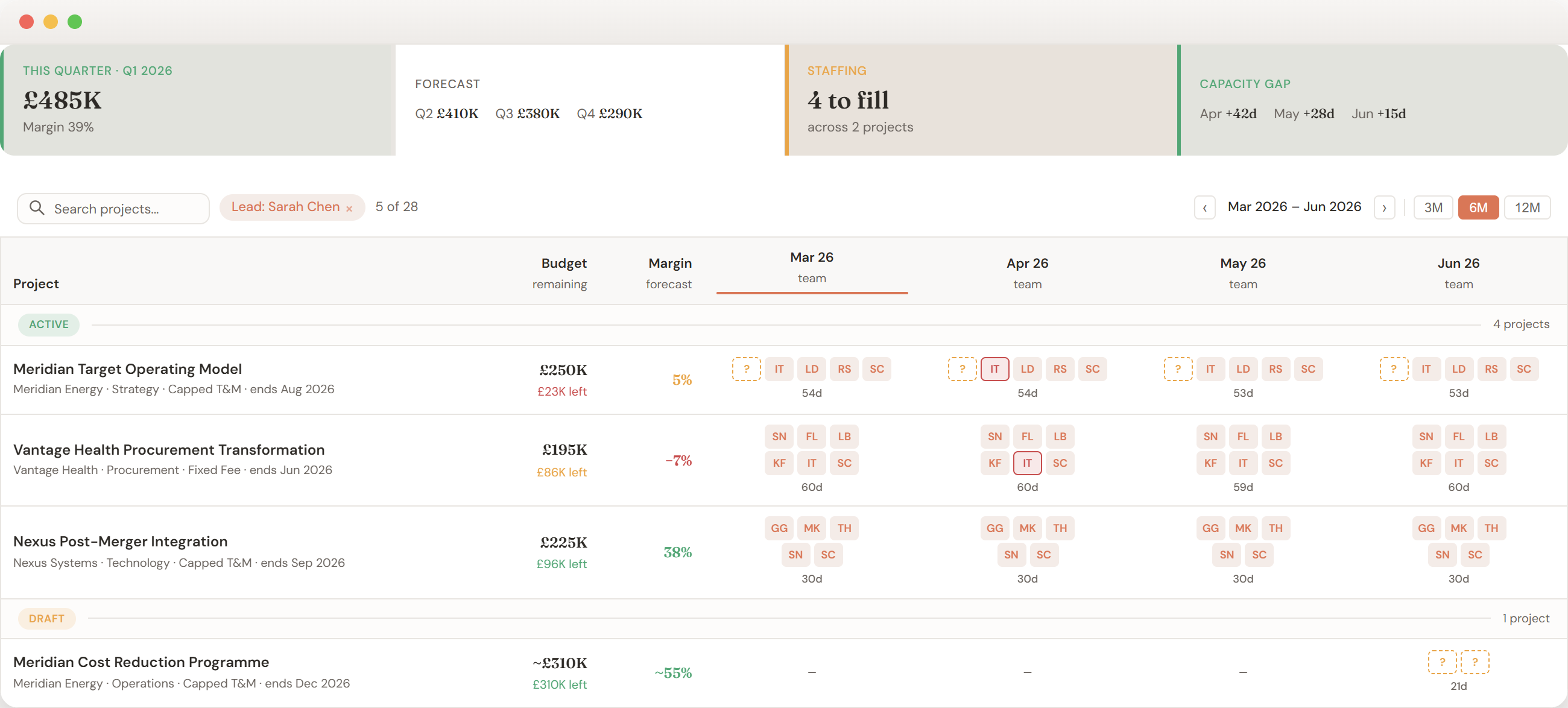Remove the Lead: Sarah Chen filter
This screenshot has height=708, width=1568.
tap(349, 209)
